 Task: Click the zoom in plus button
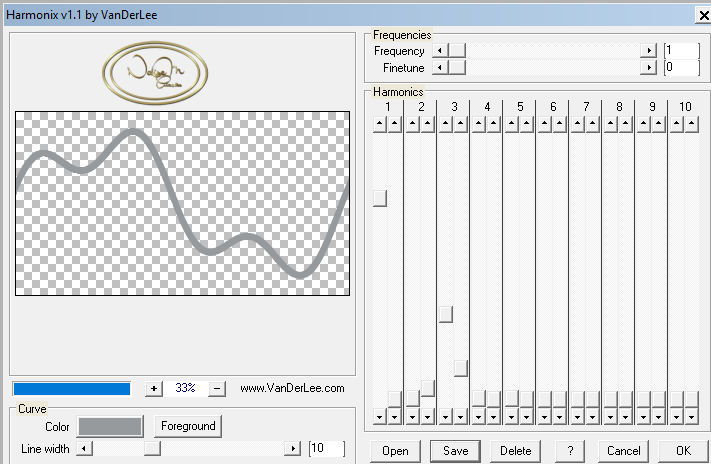[154, 388]
